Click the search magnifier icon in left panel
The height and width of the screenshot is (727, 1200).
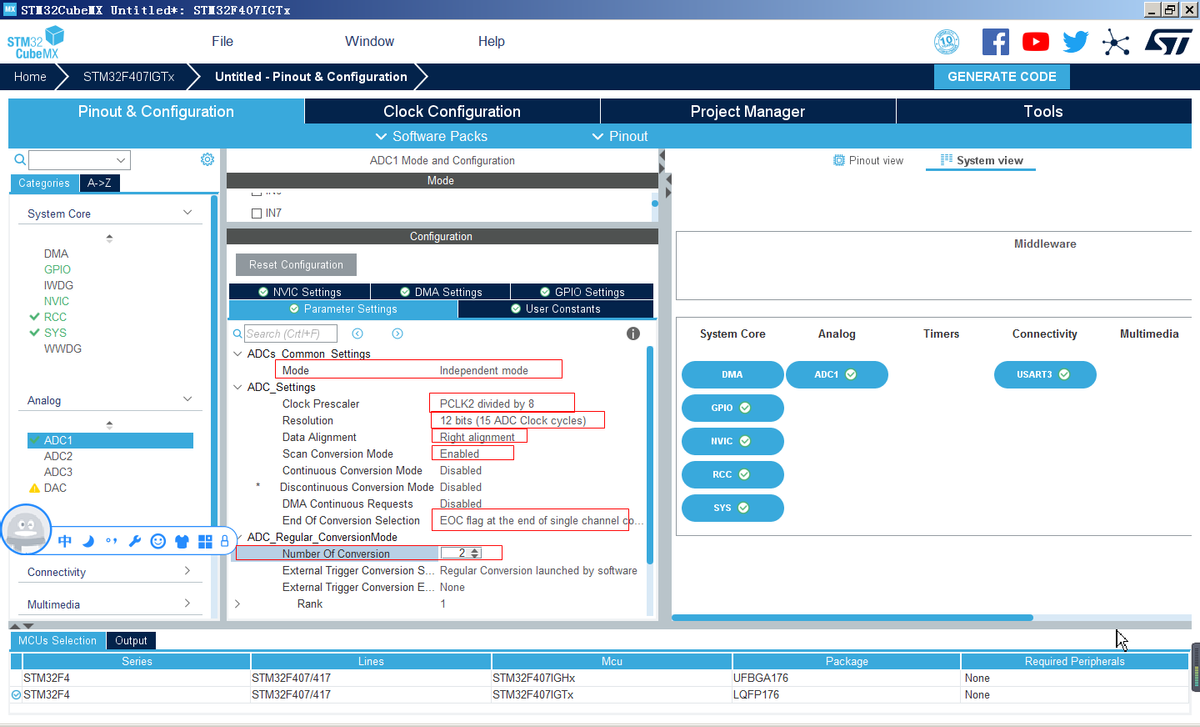click(x=19, y=160)
